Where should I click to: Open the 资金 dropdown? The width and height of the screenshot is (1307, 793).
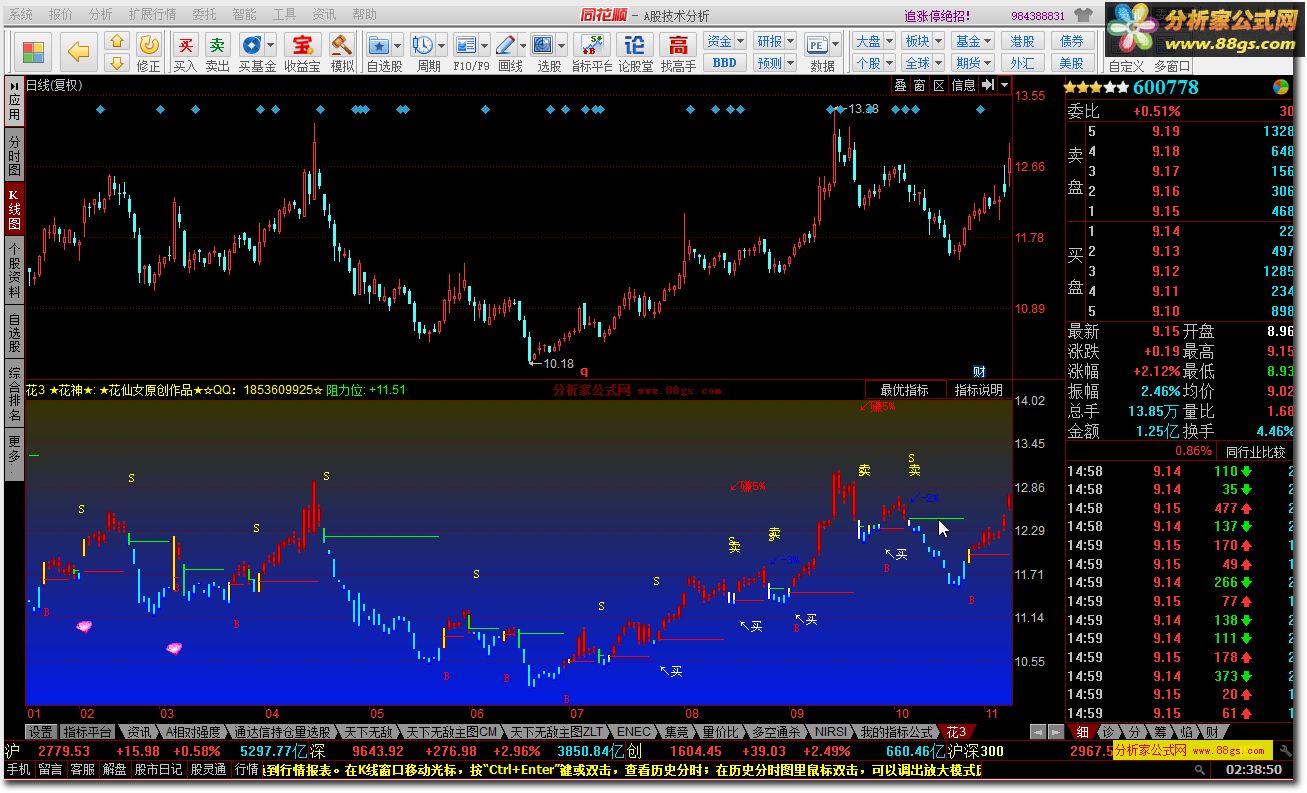tap(725, 41)
